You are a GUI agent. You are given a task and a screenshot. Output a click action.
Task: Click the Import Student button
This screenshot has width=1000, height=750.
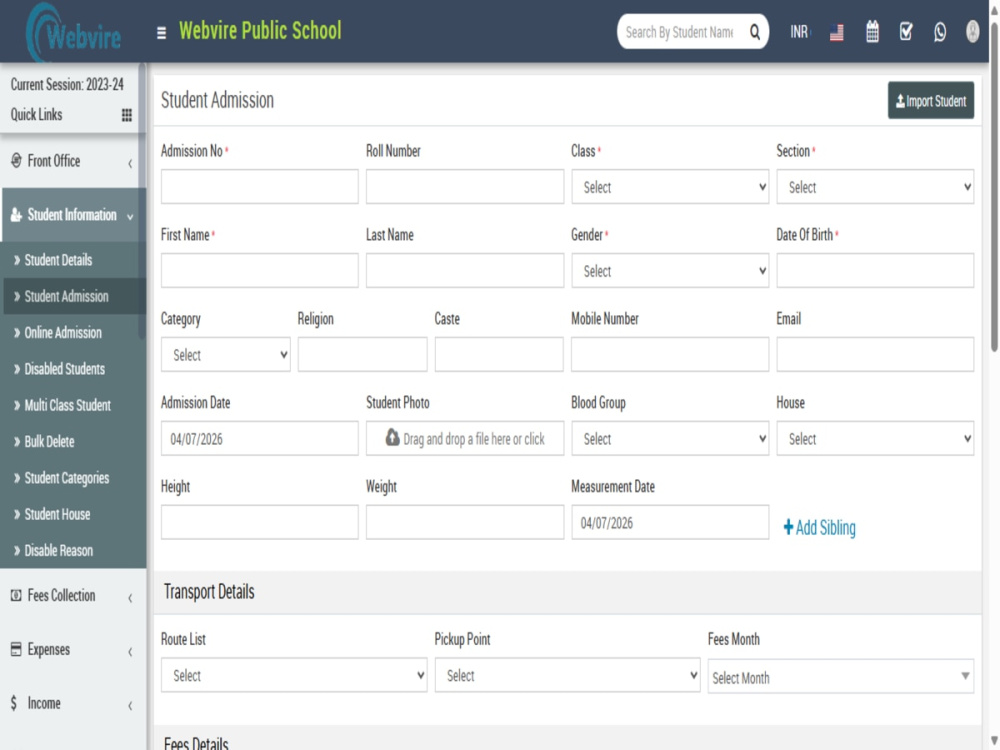(x=930, y=100)
